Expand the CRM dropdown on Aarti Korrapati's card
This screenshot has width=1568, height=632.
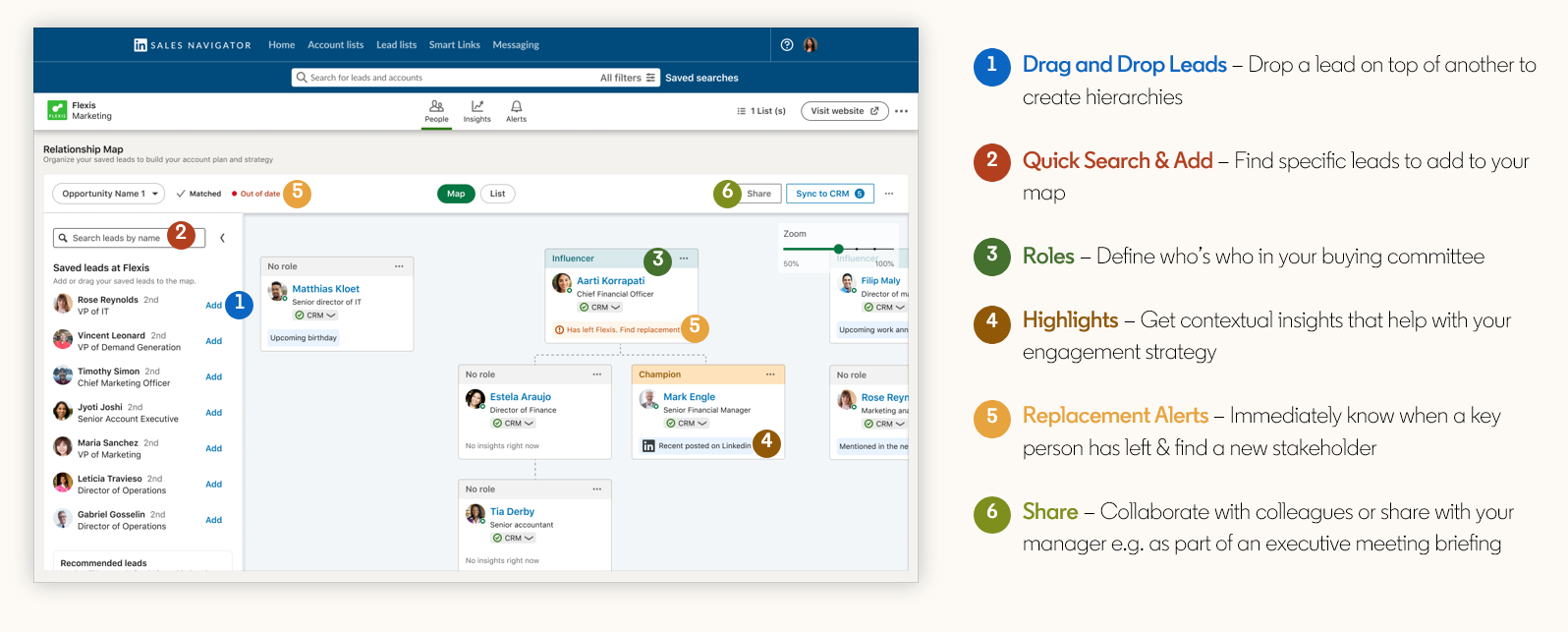[x=600, y=308]
